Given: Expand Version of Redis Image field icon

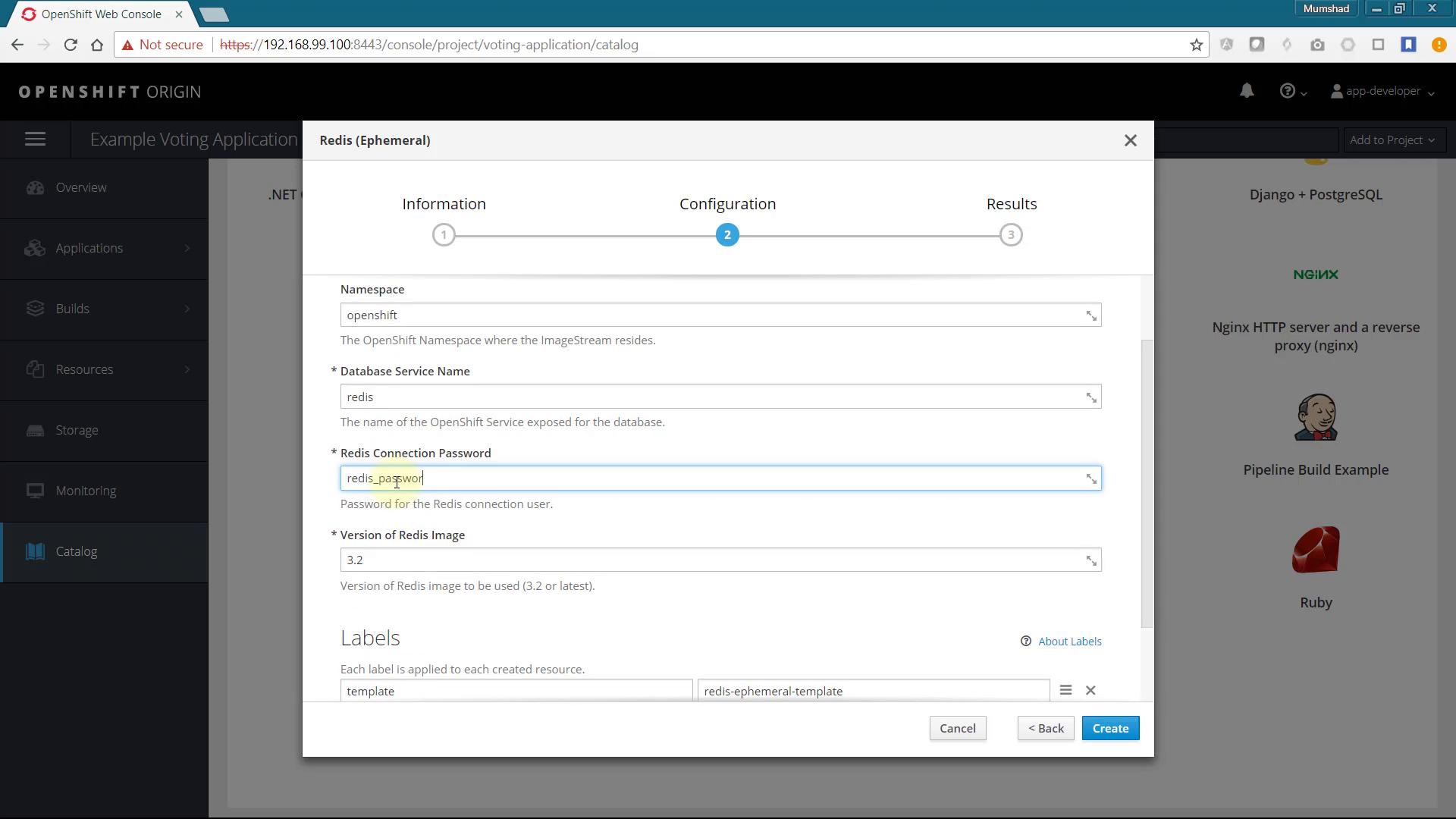Looking at the screenshot, I should (1091, 560).
